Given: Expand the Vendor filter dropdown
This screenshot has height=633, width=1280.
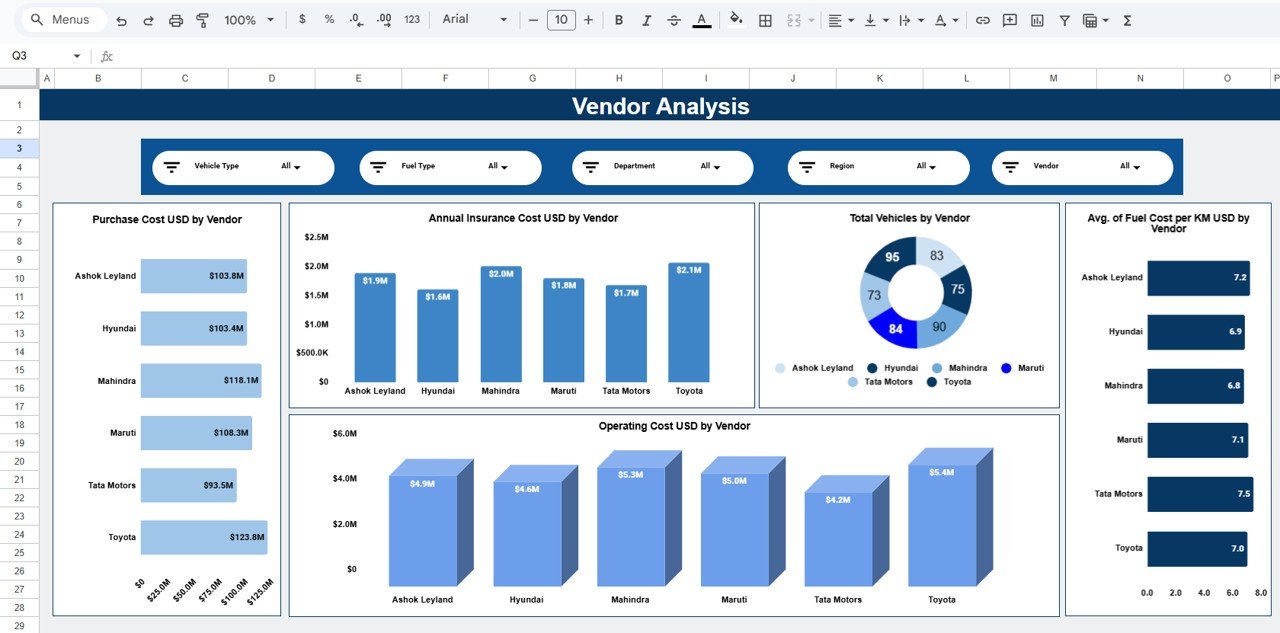Looking at the screenshot, I should (1131, 167).
